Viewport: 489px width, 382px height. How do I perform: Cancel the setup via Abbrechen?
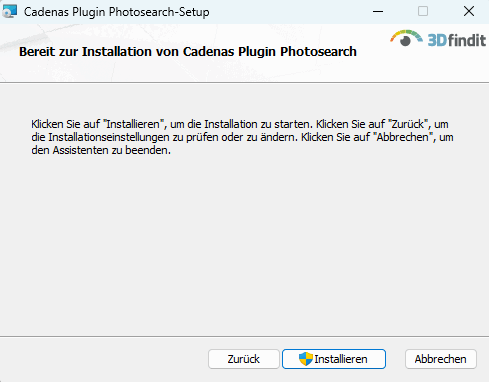tap(441, 359)
